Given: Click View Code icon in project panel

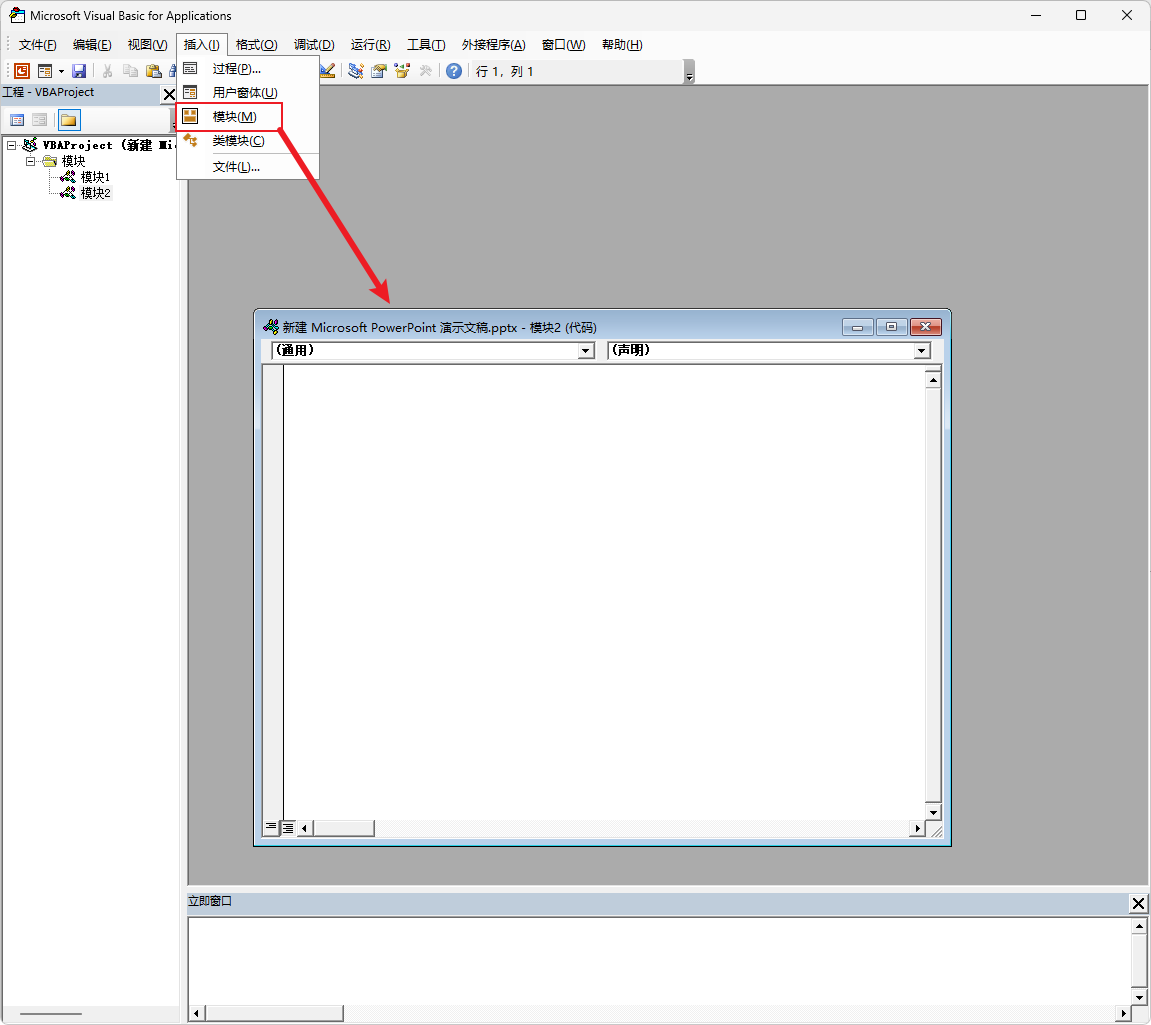Looking at the screenshot, I should pyautogui.click(x=17, y=120).
